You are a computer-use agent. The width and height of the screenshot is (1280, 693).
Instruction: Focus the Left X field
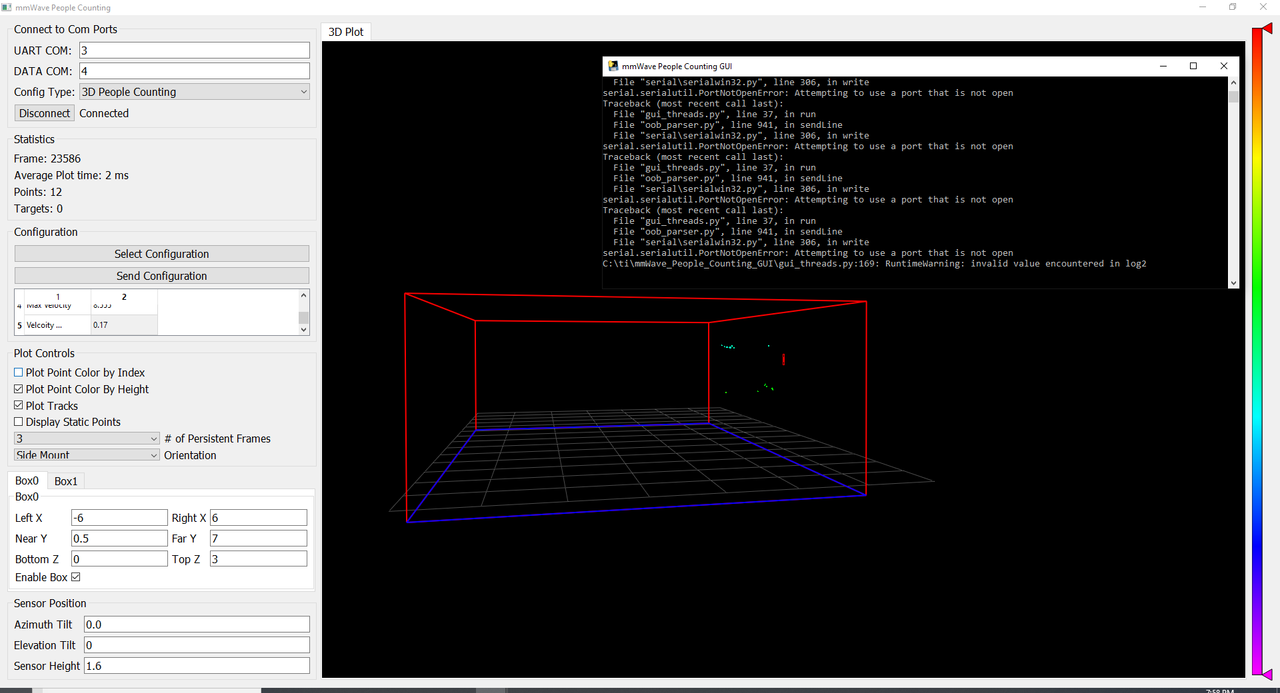[119, 518]
